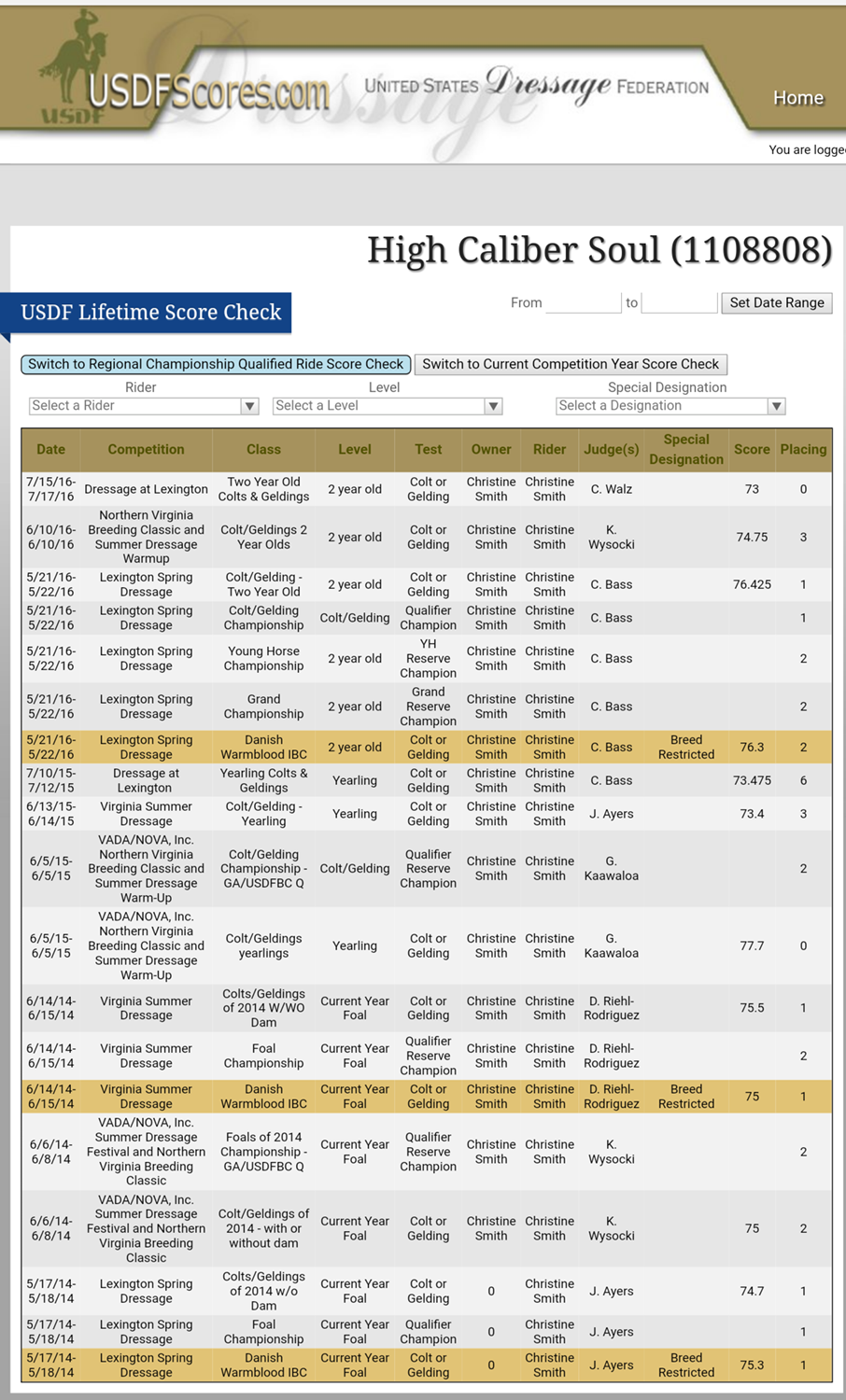Viewport: 846px width, 1400px height.
Task: Click the Young Horse Championship class cell
Action: [263, 659]
